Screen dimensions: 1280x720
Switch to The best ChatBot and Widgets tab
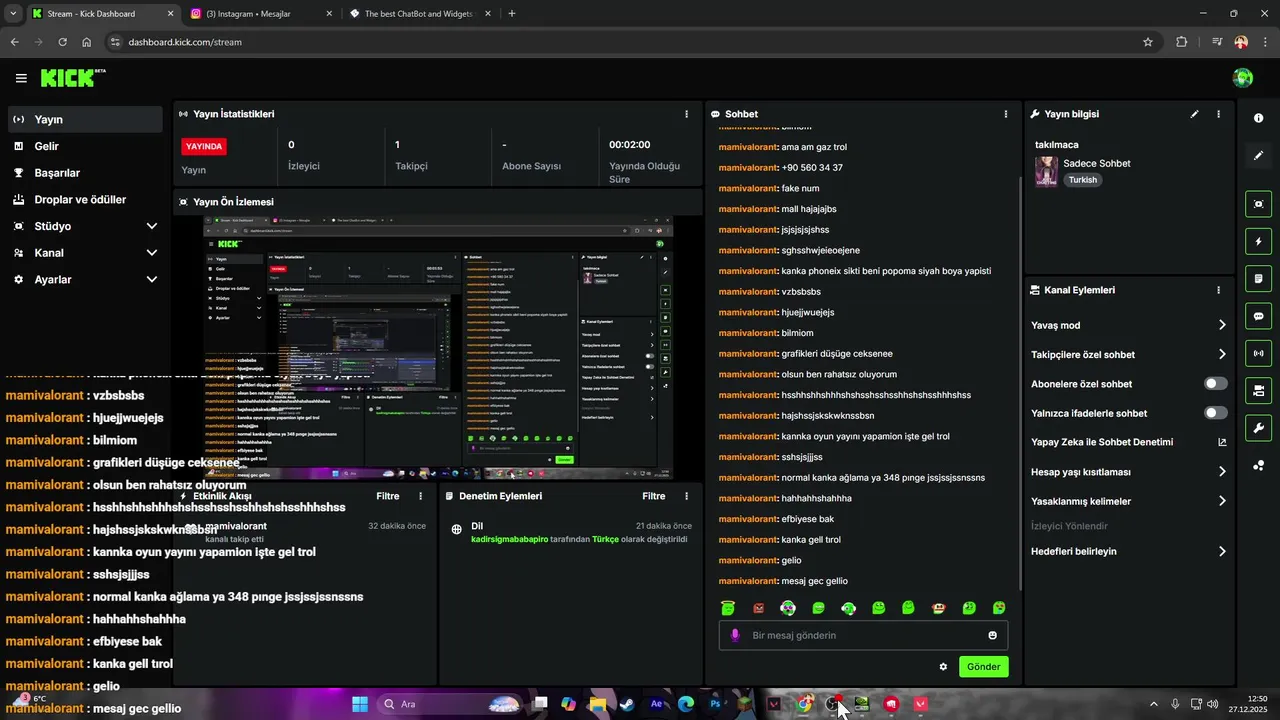tap(420, 14)
